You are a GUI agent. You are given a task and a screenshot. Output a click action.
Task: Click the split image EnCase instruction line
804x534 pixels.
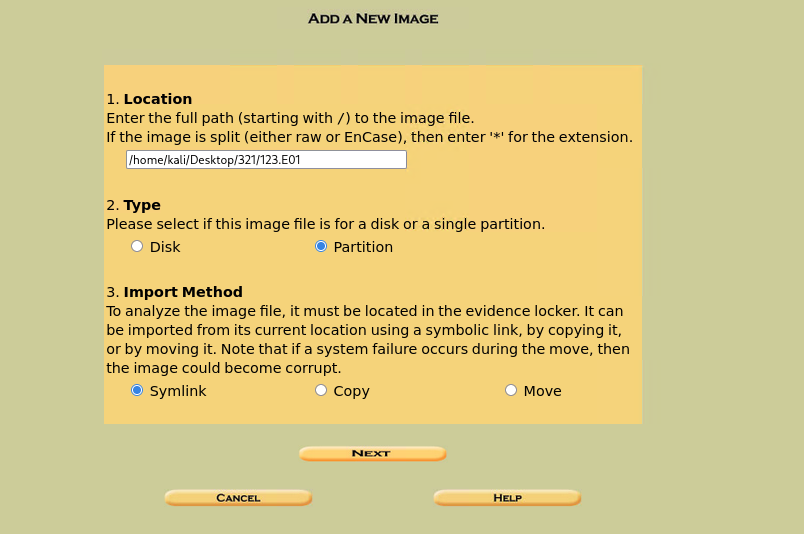(369, 137)
